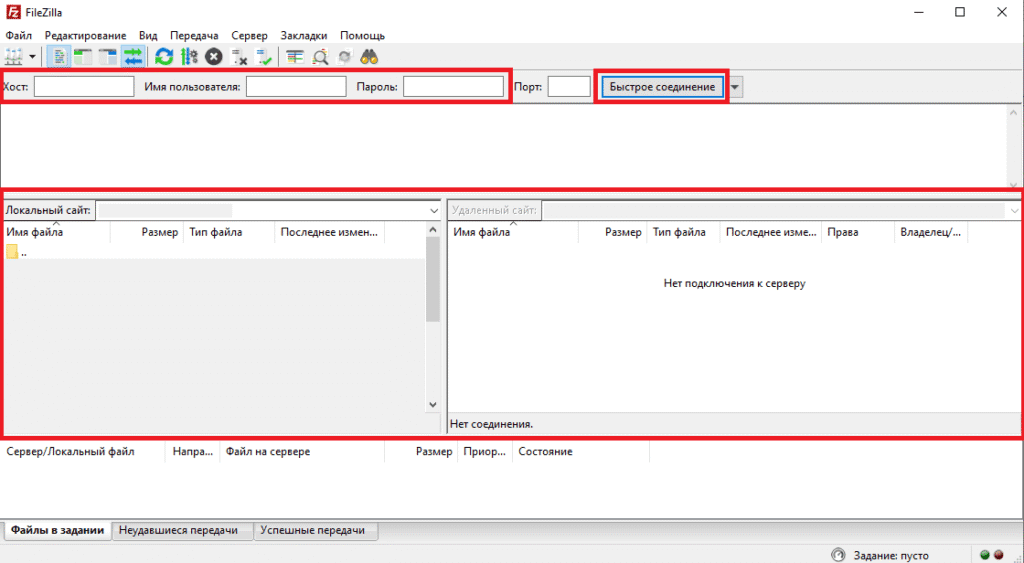Toggle the remote directory tree display
This screenshot has width=1024, height=563.
(108, 57)
